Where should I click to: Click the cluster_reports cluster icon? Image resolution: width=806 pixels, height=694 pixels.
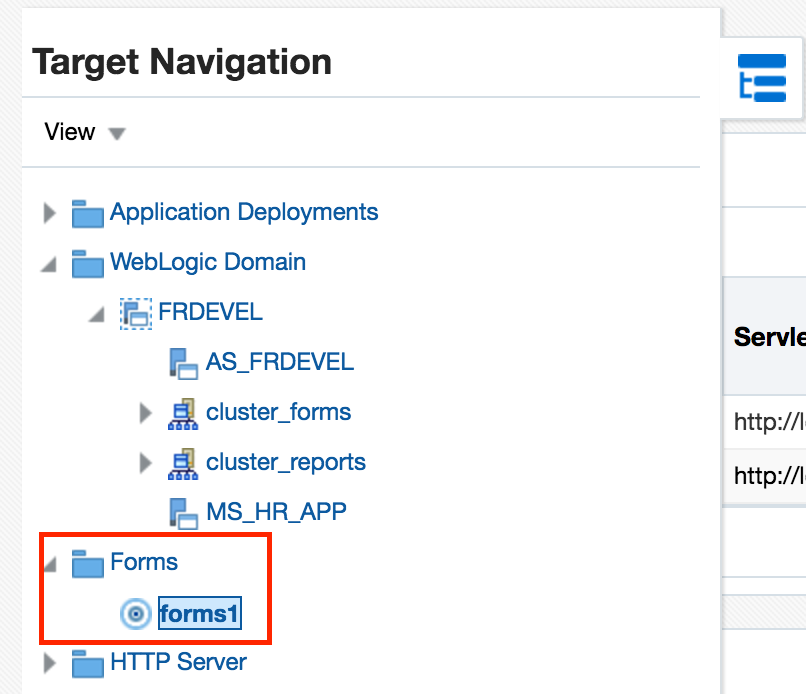tap(184, 462)
